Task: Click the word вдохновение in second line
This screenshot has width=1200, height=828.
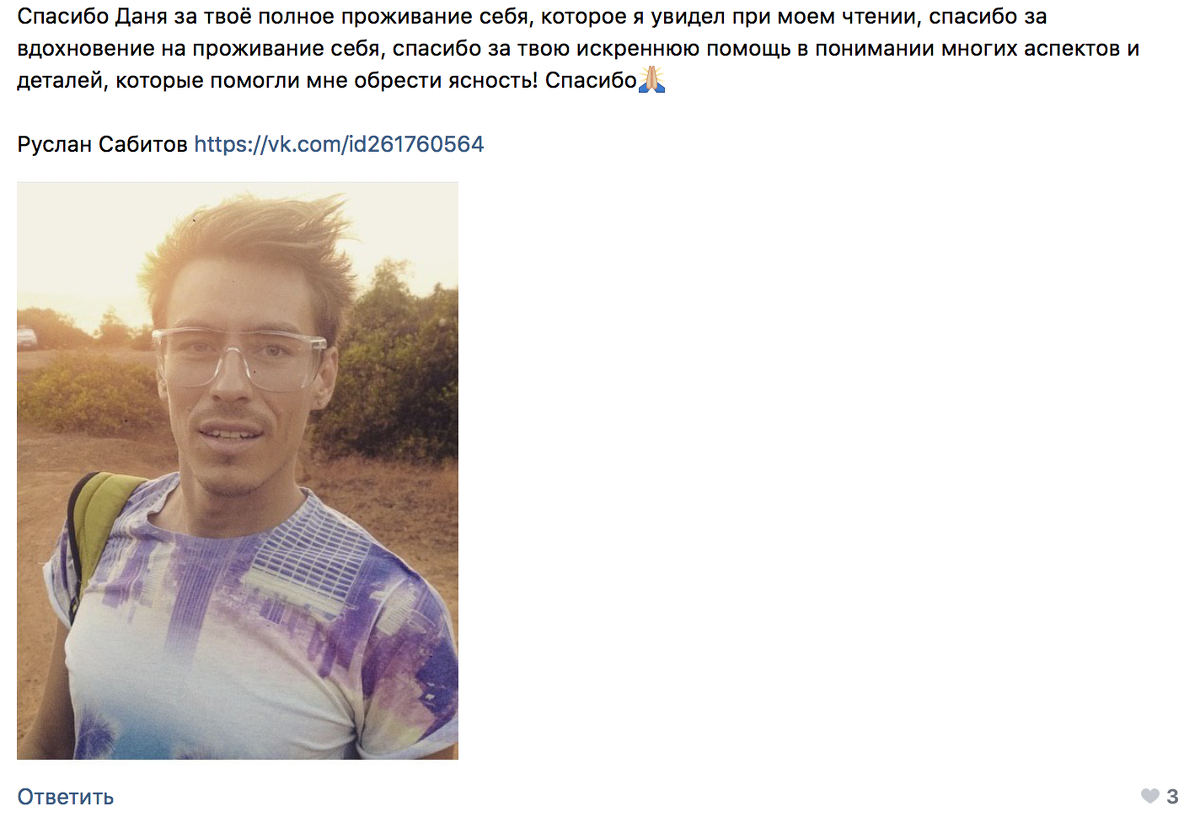Action: coord(87,49)
